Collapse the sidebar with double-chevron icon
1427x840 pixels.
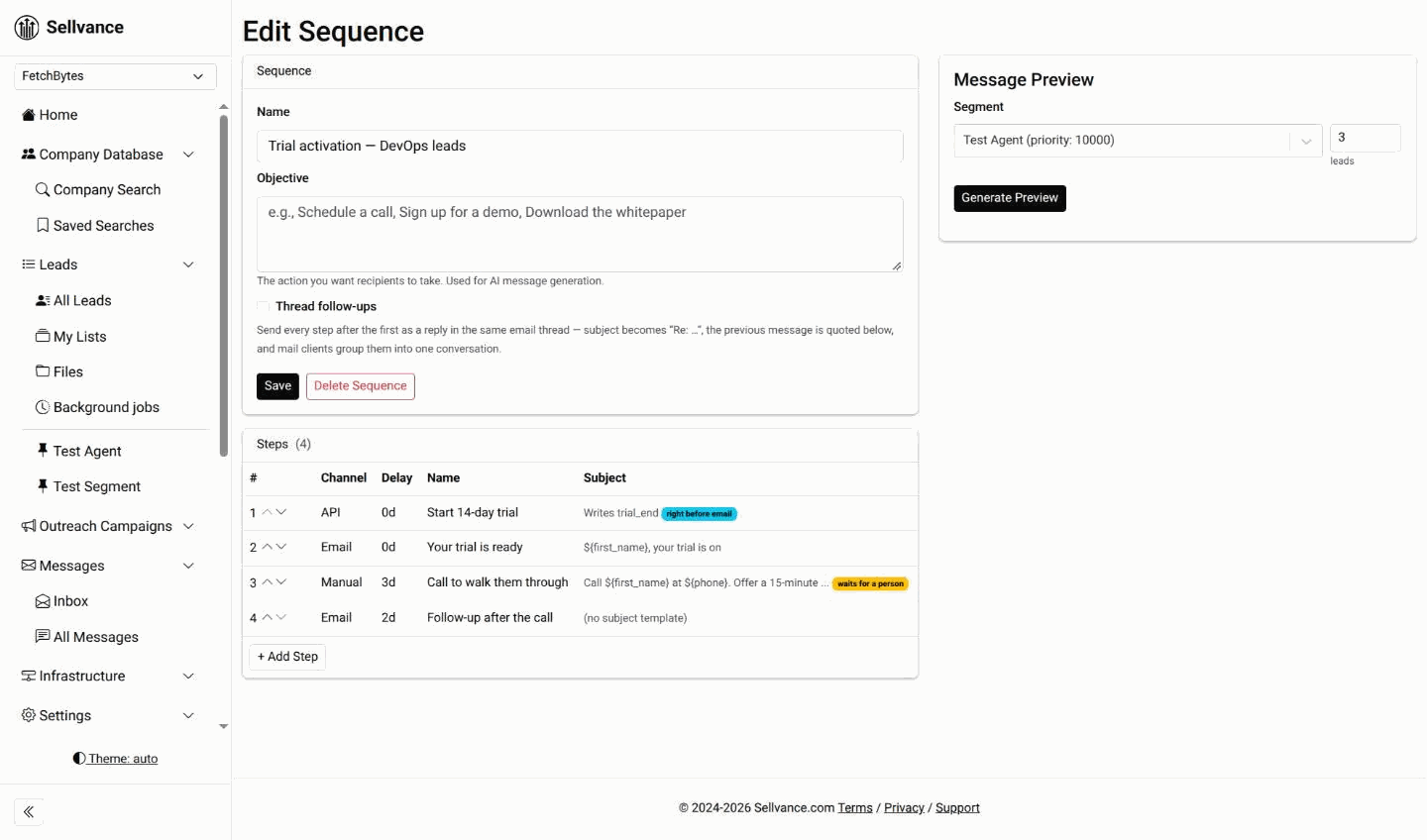29,812
